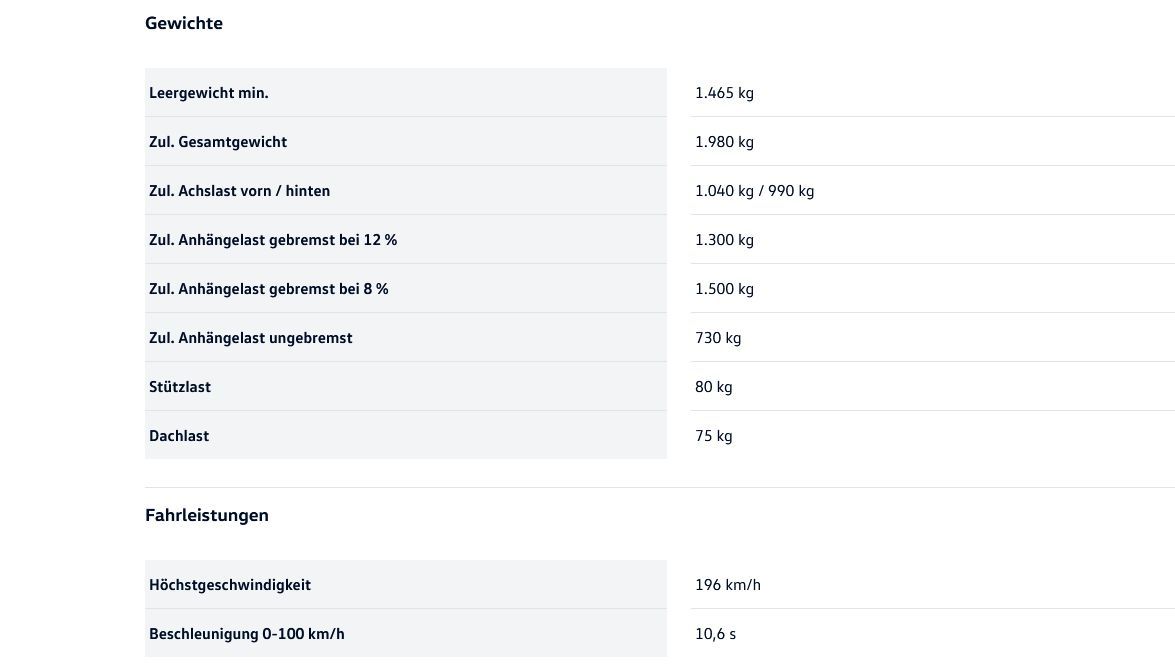The height and width of the screenshot is (665, 1175).
Task: Click Zul. Anhängelast ungebremst label
Action: point(251,338)
